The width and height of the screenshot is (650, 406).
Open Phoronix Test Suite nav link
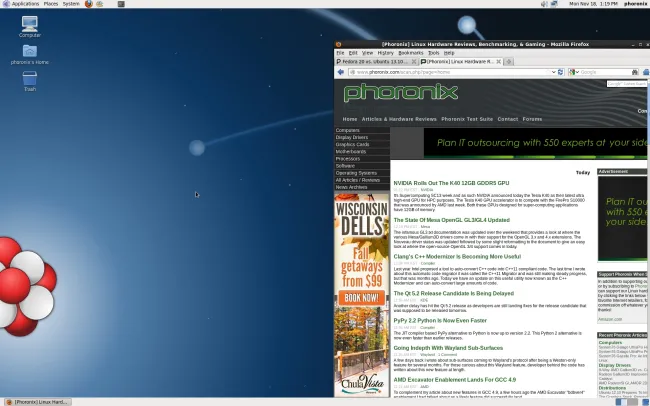coord(467,119)
